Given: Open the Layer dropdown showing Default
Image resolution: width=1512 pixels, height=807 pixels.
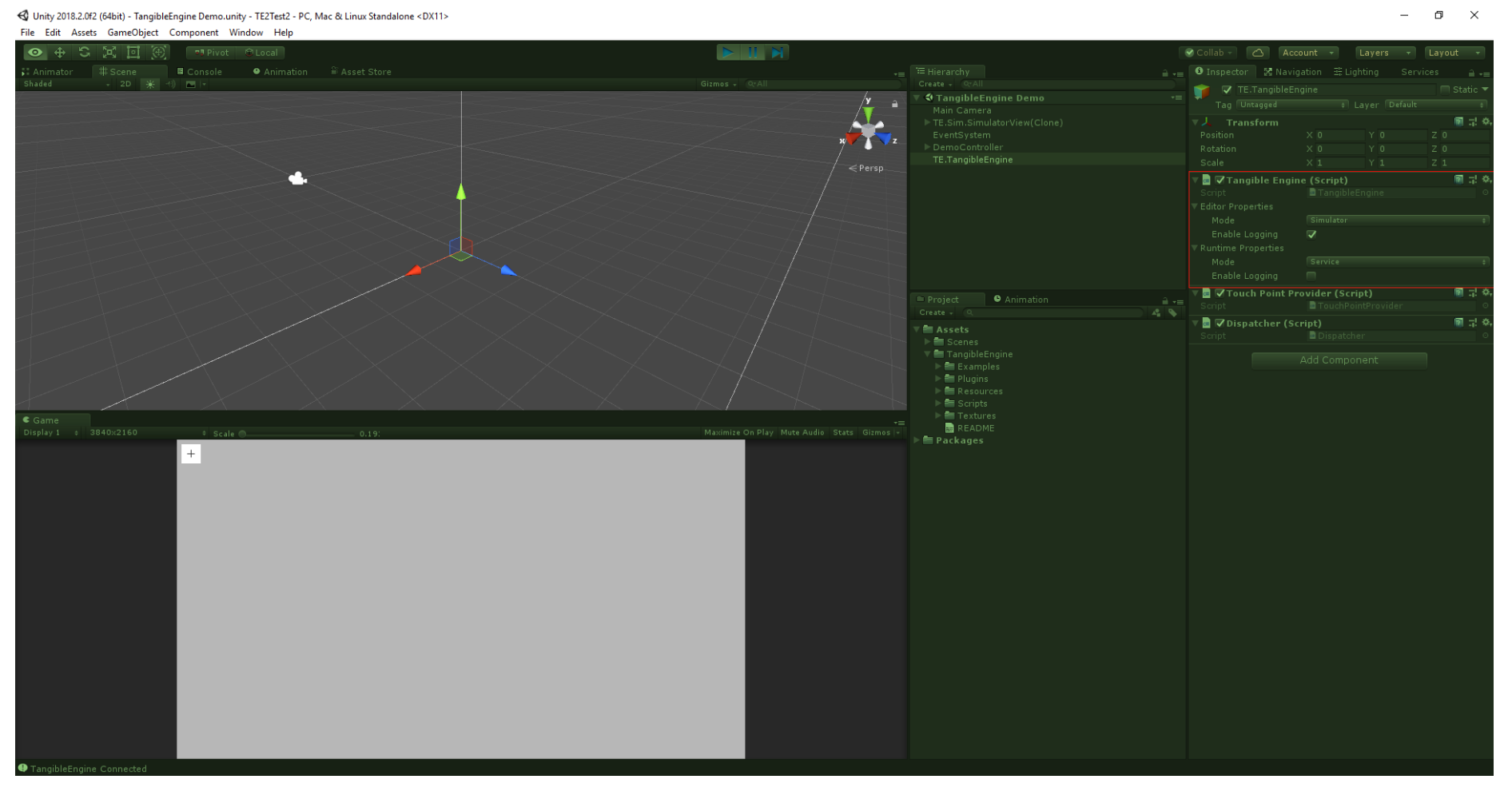Looking at the screenshot, I should [1436, 105].
